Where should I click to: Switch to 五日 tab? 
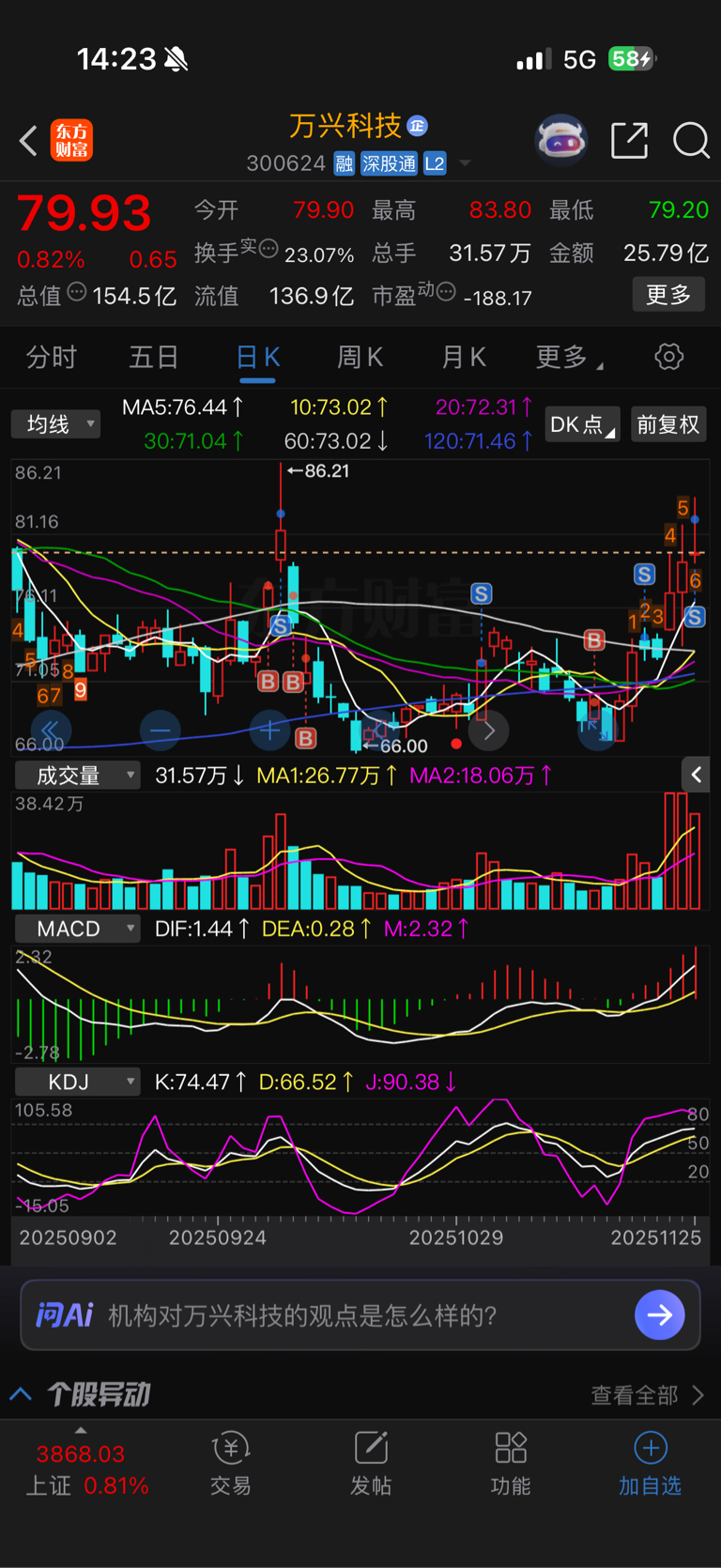pyautogui.click(x=154, y=357)
